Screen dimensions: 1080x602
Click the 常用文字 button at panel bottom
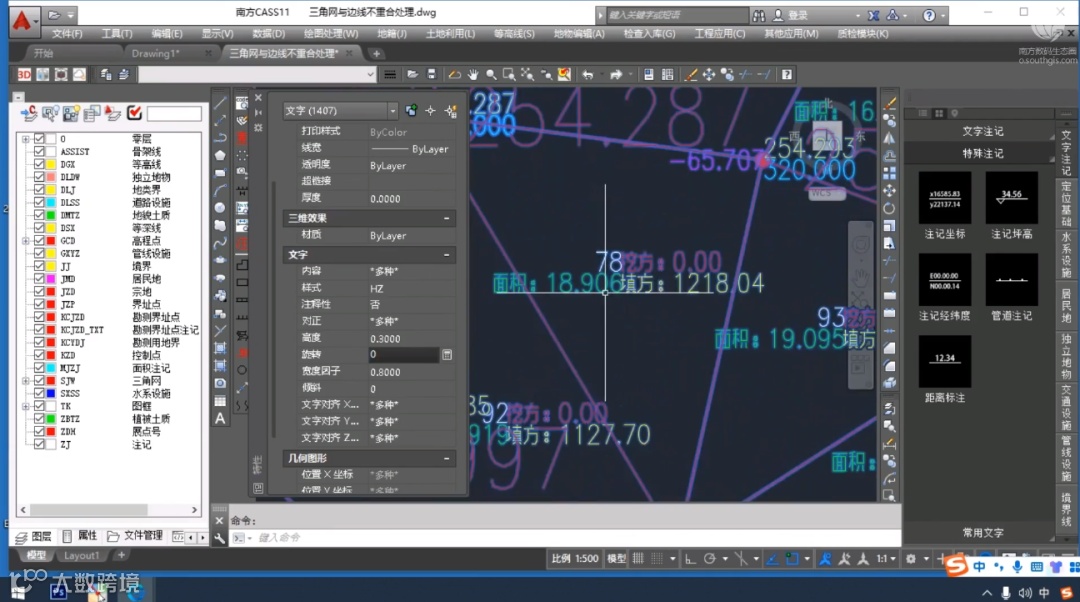(x=982, y=533)
